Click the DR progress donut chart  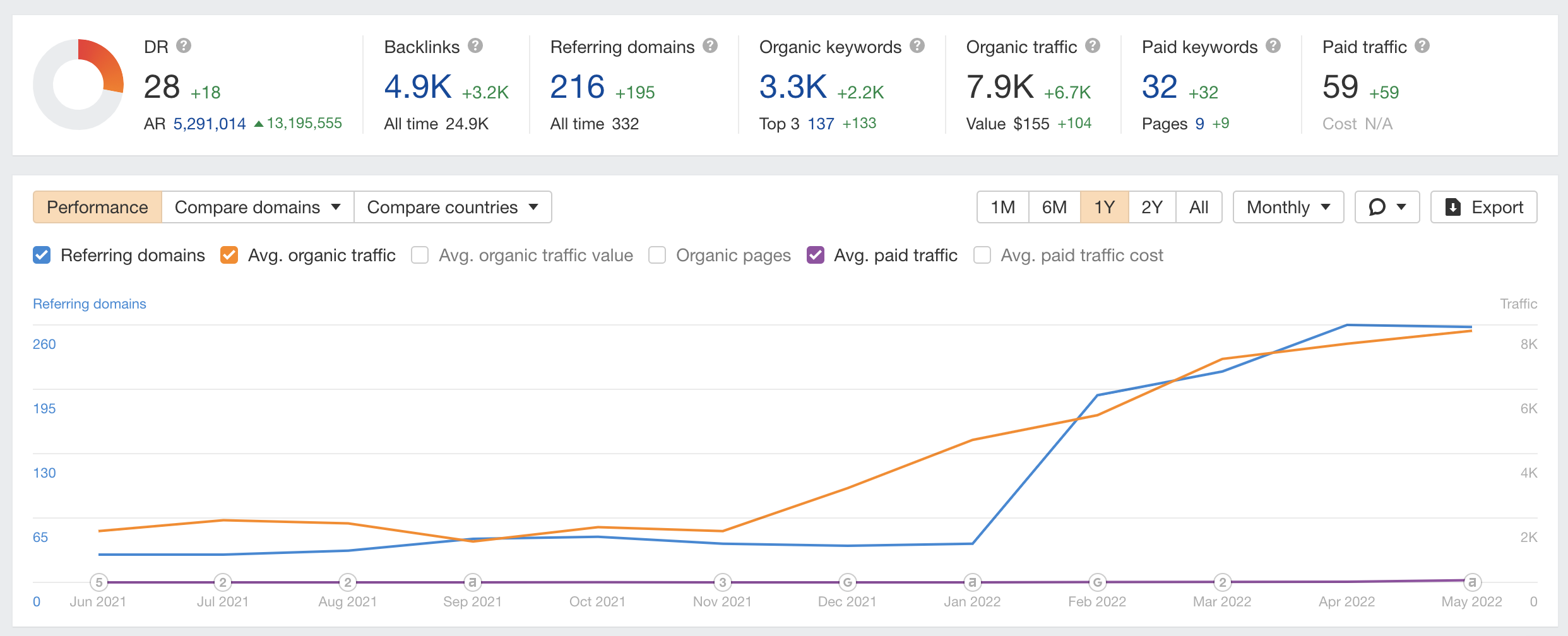[78, 84]
